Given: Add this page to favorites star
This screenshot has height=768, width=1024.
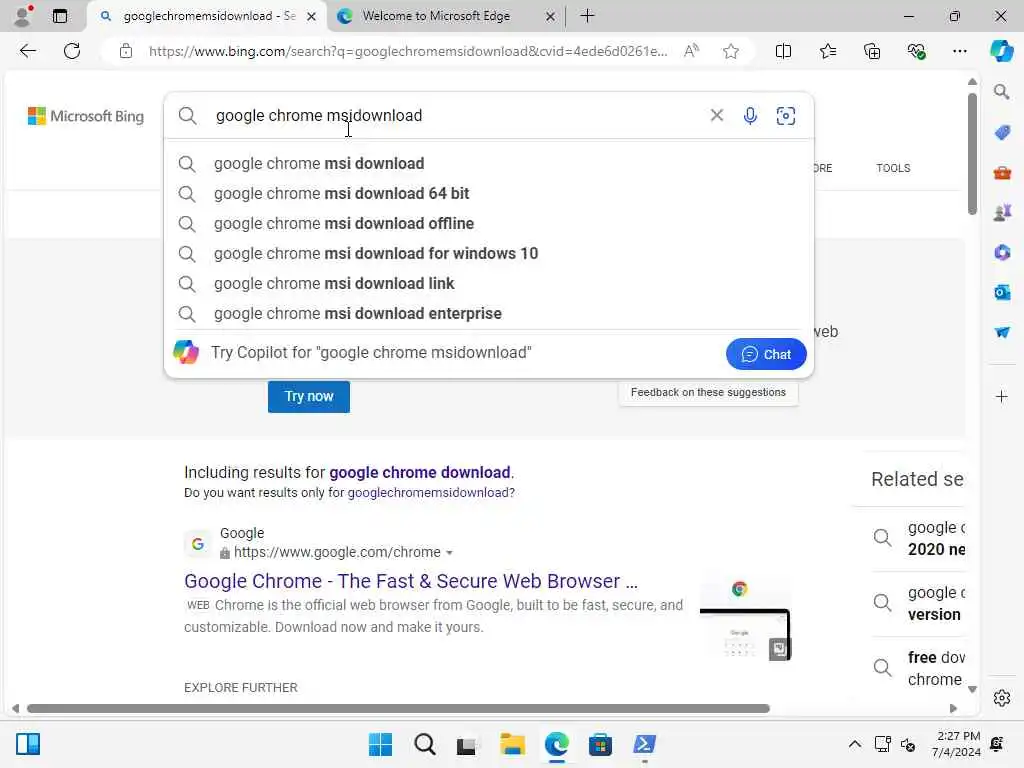Looking at the screenshot, I should tap(731, 51).
